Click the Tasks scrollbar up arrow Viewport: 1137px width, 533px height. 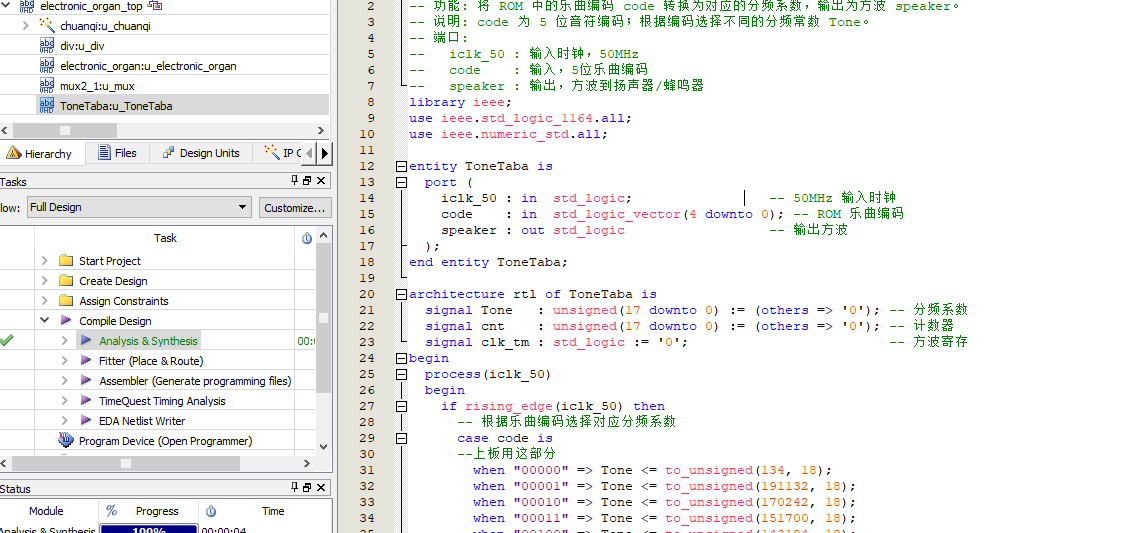323,236
